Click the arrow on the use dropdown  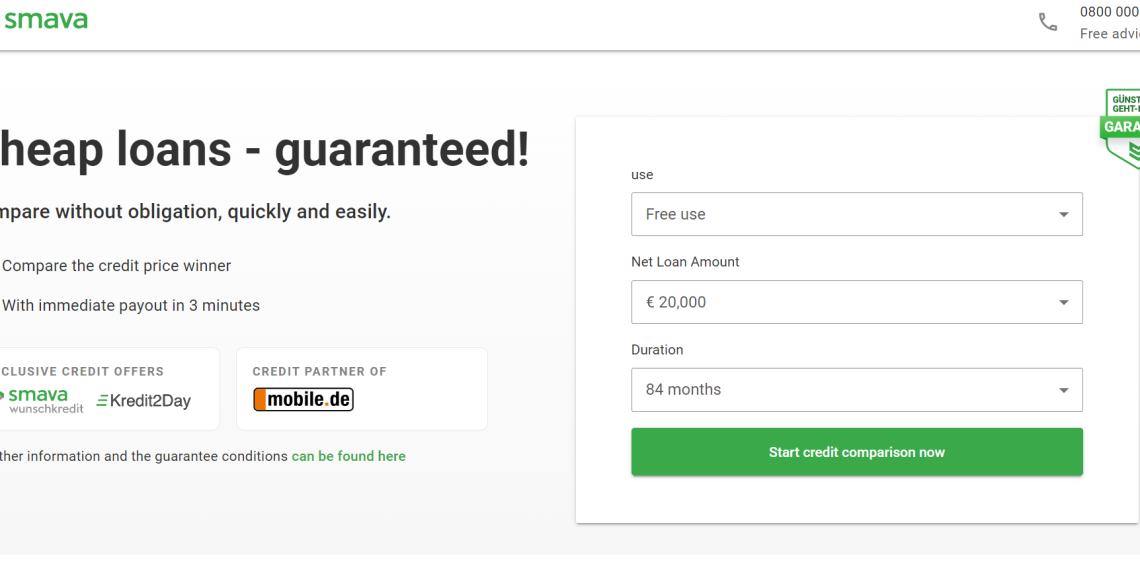click(x=1063, y=214)
